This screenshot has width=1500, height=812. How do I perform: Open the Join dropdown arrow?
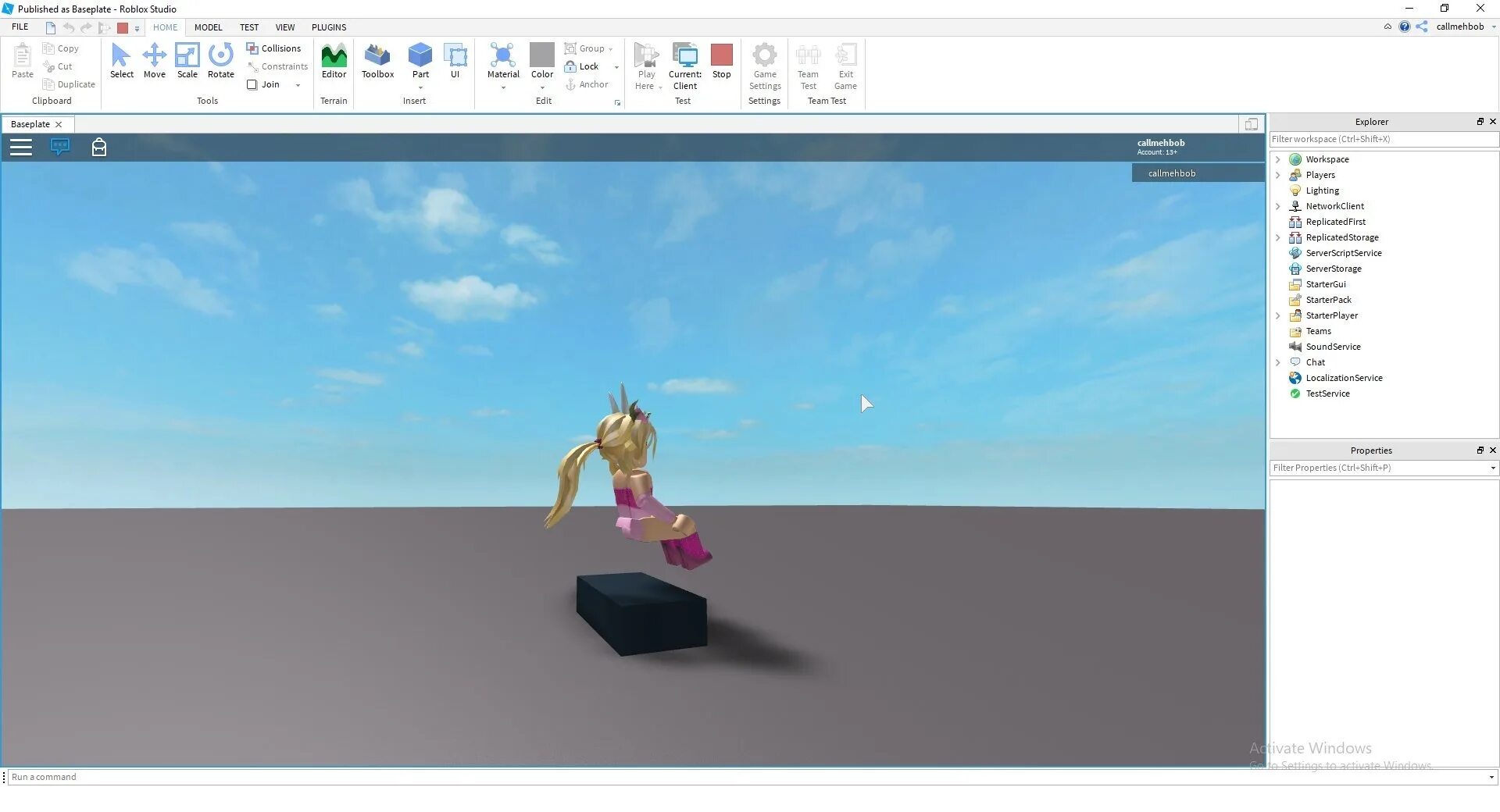tap(298, 85)
